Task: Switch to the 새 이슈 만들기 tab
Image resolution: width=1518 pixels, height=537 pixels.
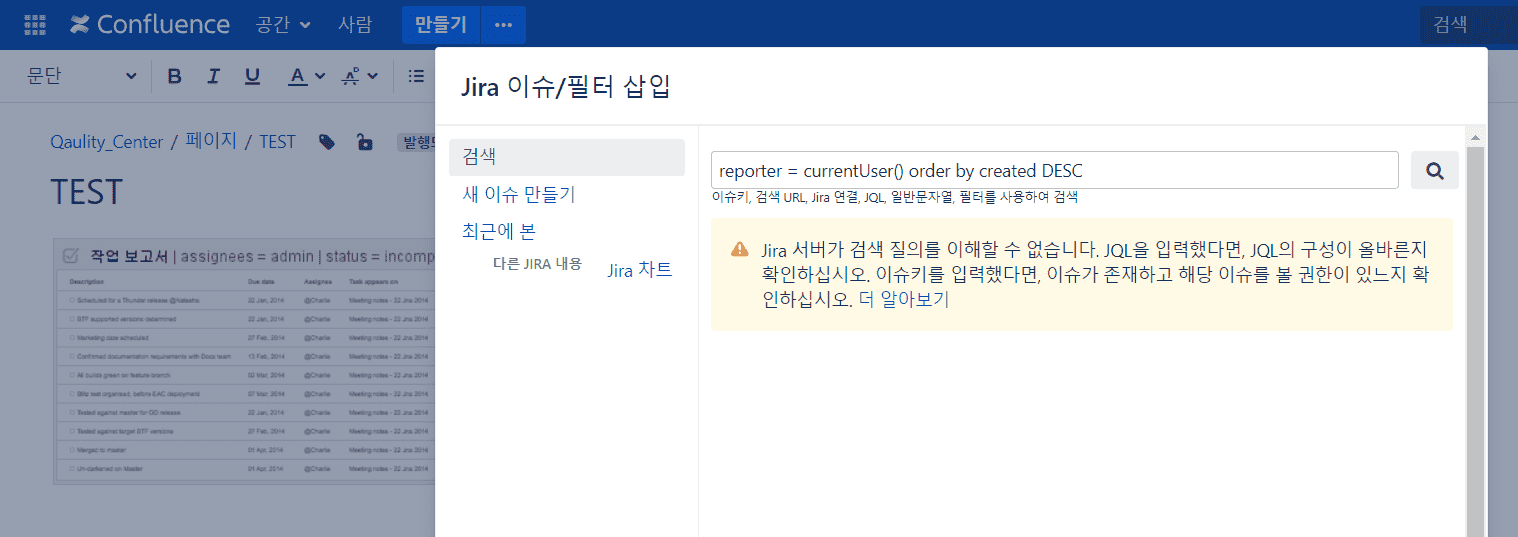Action: (x=519, y=194)
